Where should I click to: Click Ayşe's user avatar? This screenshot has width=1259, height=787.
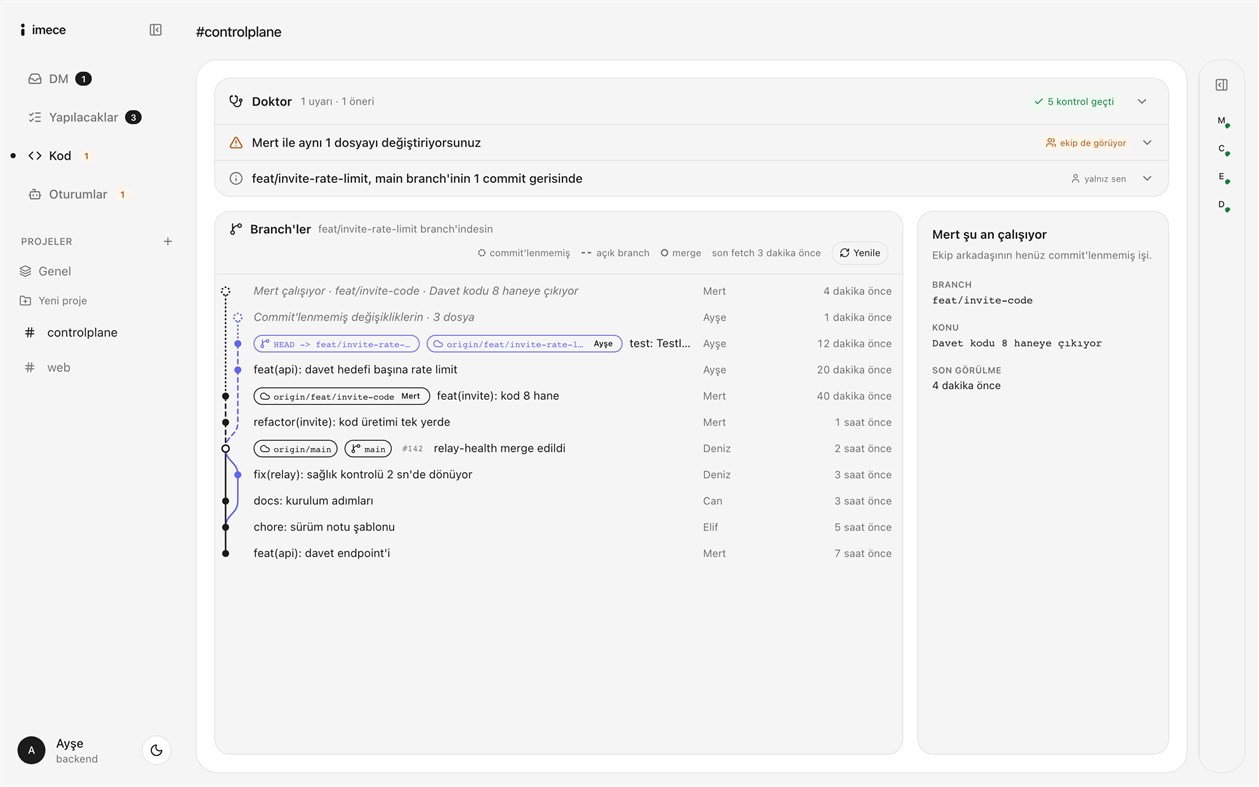[31, 750]
